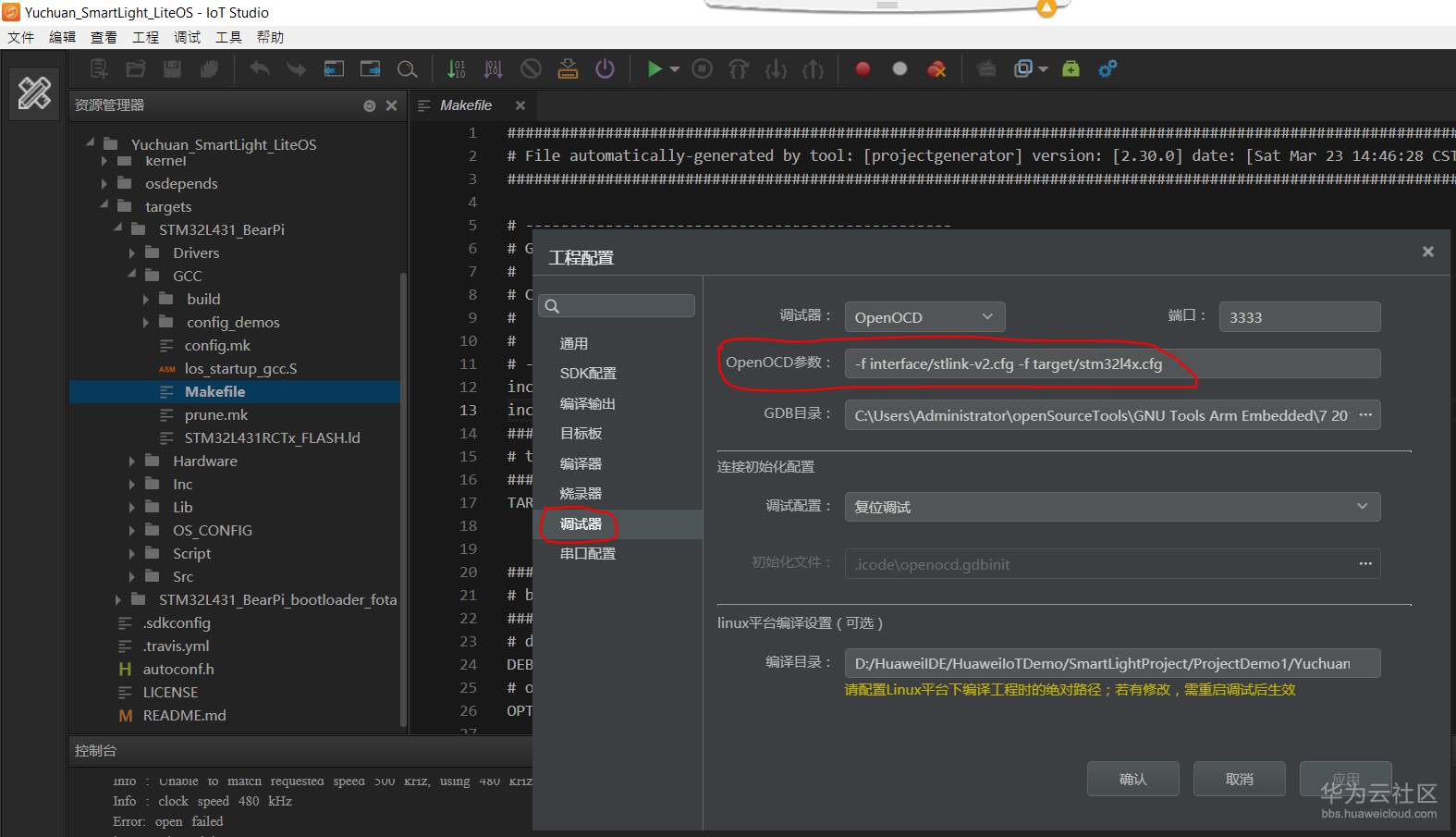Viewport: 1456px width, 837px height.
Task: Expand the Drivers folder
Action: [132, 253]
